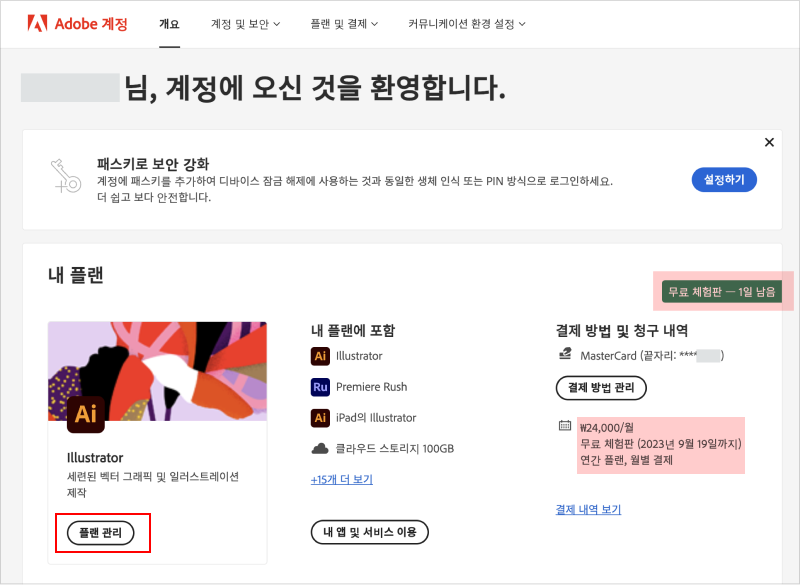The image size is (800, 585).
Task: Click the Premiere Rush label
Action: click(371, 387)
